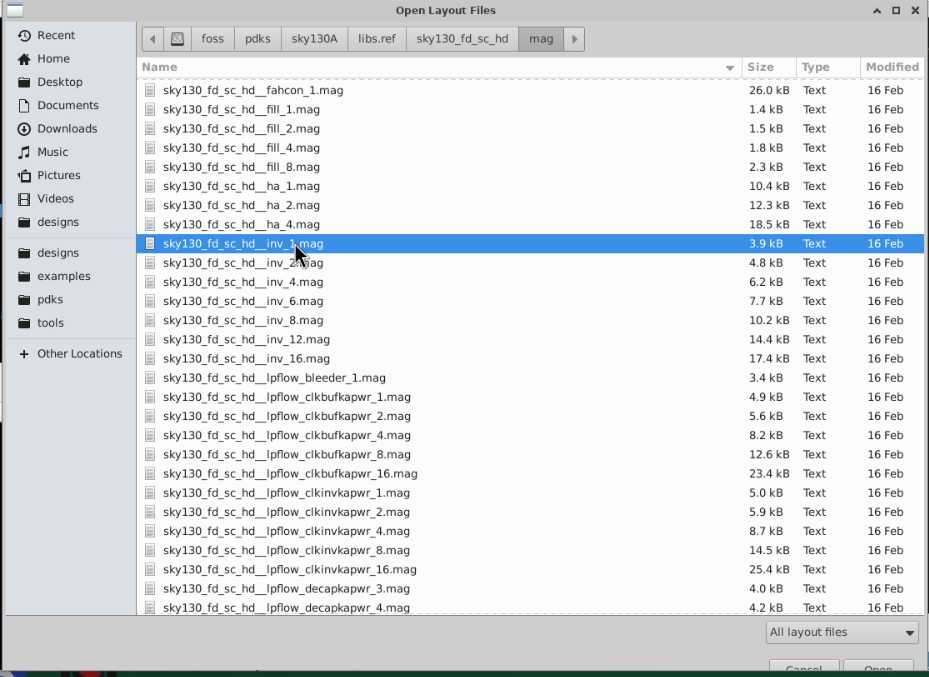Select the Music folder in sidebar

[53, 152]
